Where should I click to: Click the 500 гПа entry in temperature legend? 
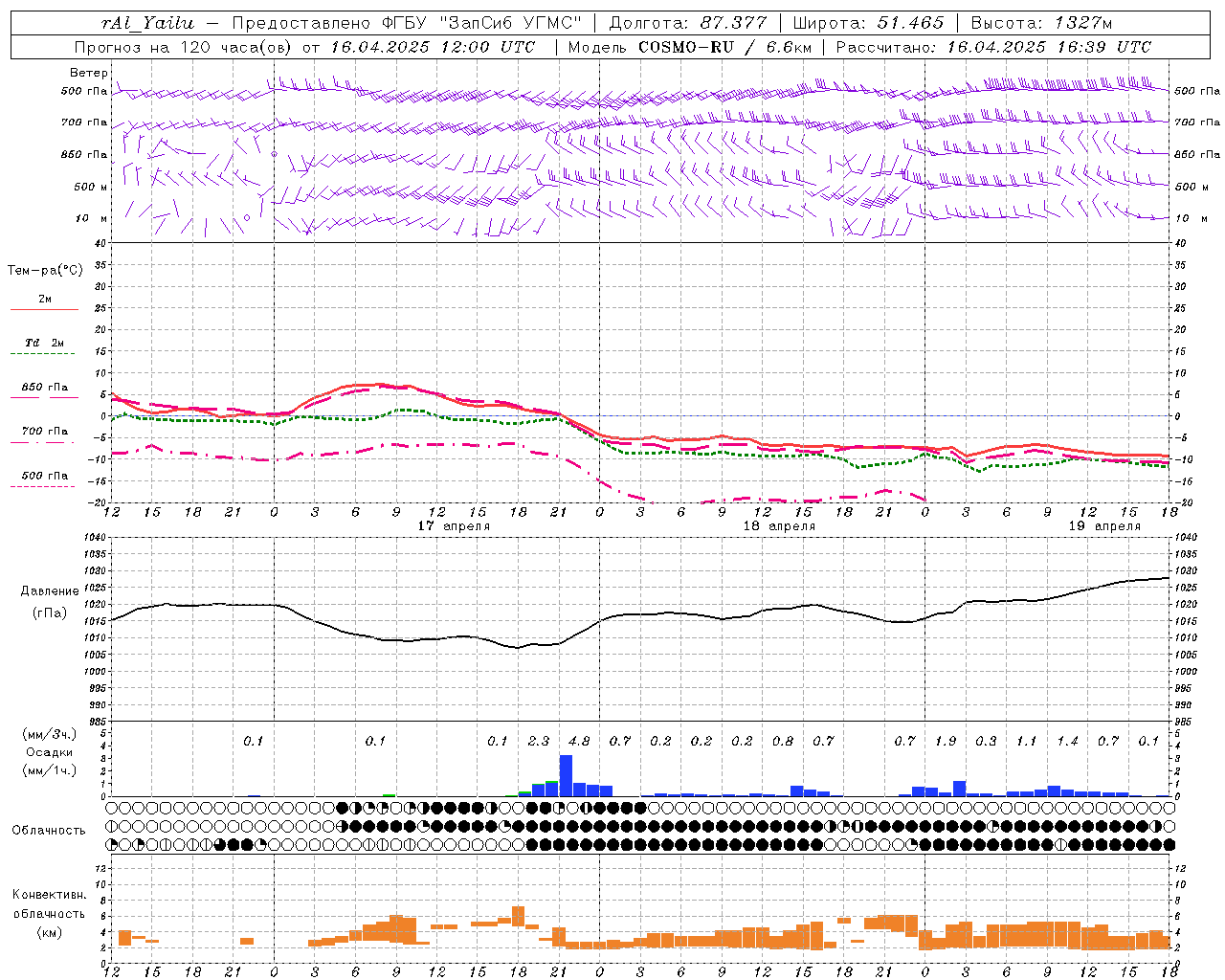point(45,476)
